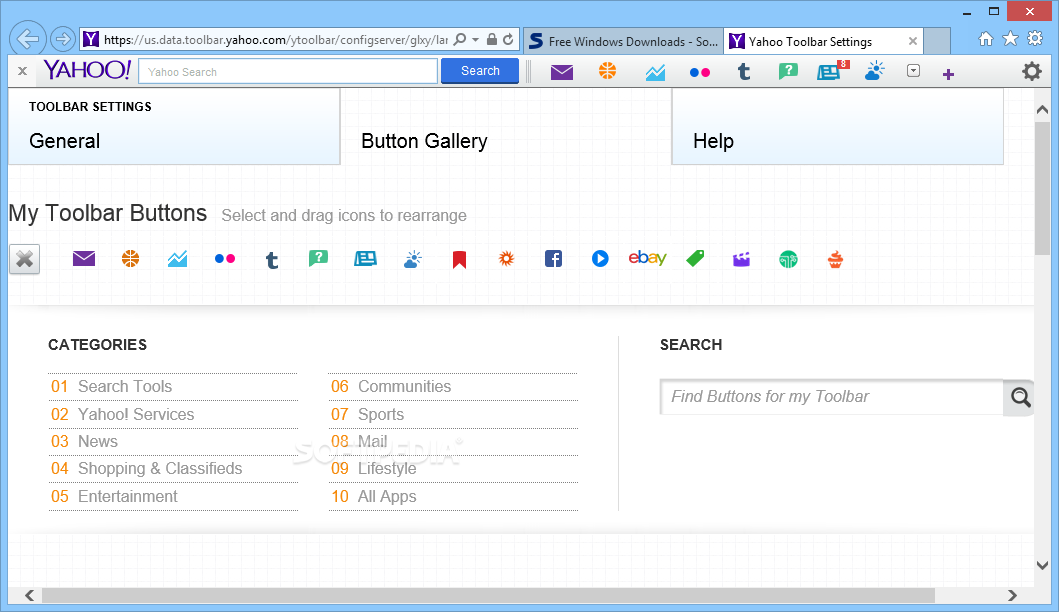Close the Yahoo toolbar with the small X

[22, 71]
